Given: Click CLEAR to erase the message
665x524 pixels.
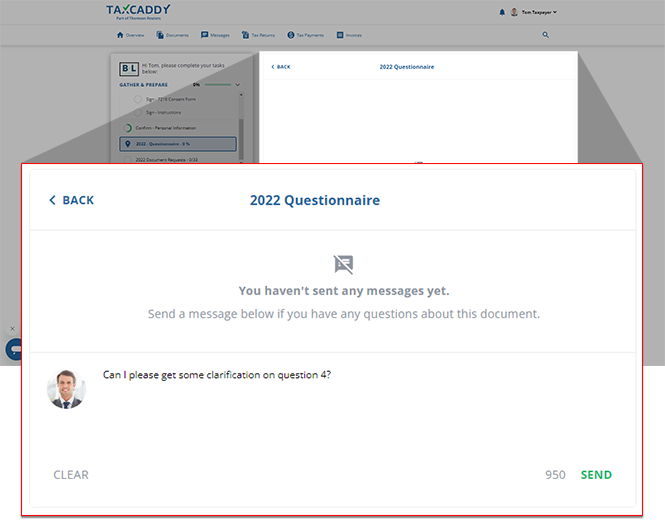Looking at the screenshot, I should coord(71,475).
